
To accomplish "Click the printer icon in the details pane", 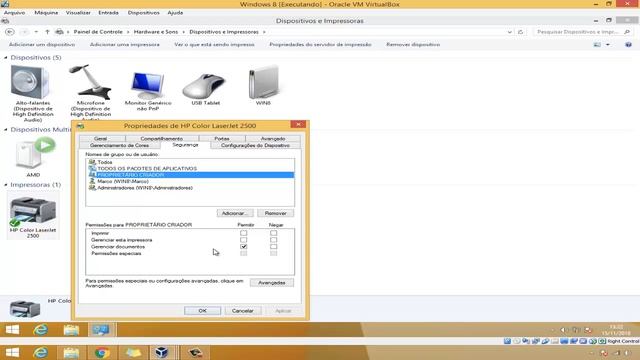I will pos(25,309).
